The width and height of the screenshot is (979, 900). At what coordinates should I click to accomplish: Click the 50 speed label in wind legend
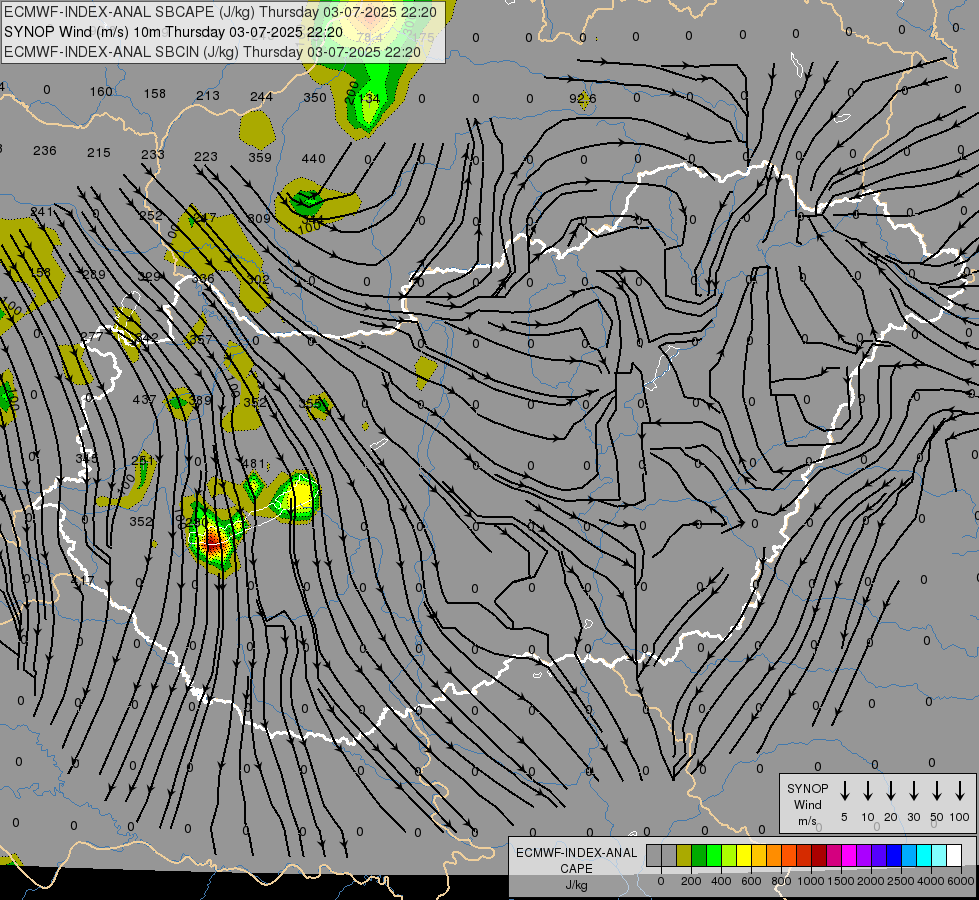coord(937,817)
